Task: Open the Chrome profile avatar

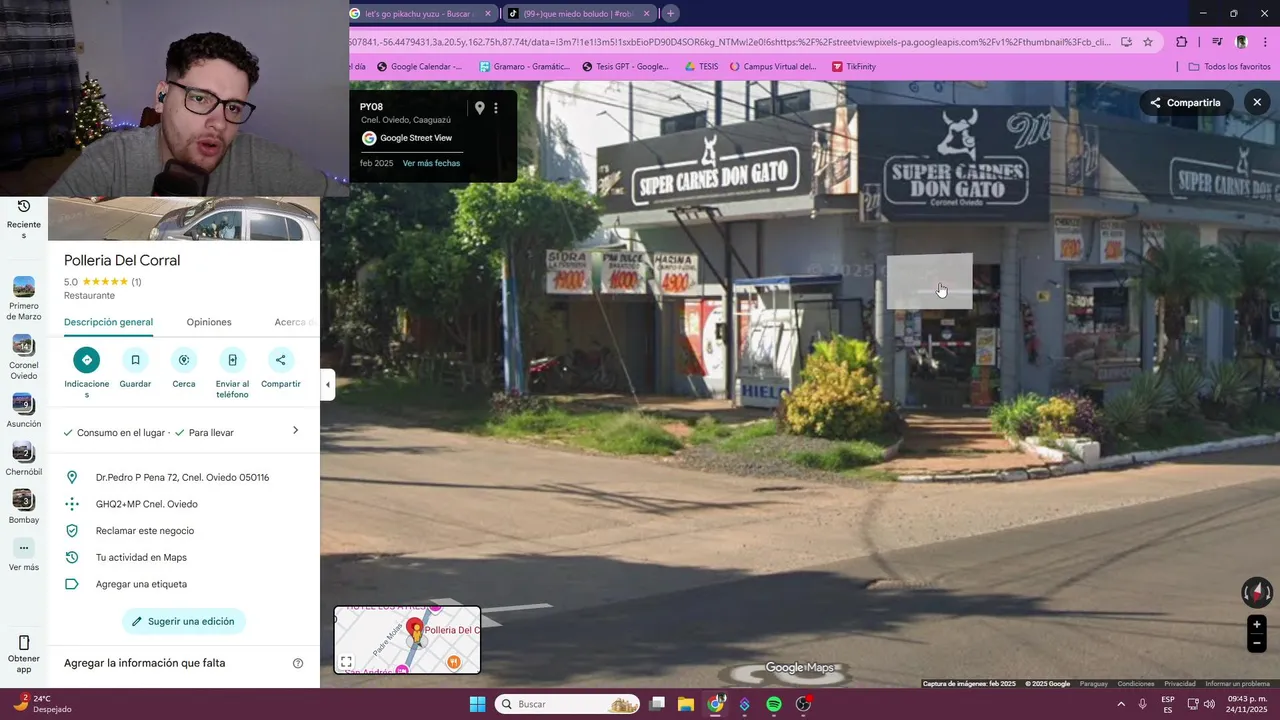Action: point(1241,42)
